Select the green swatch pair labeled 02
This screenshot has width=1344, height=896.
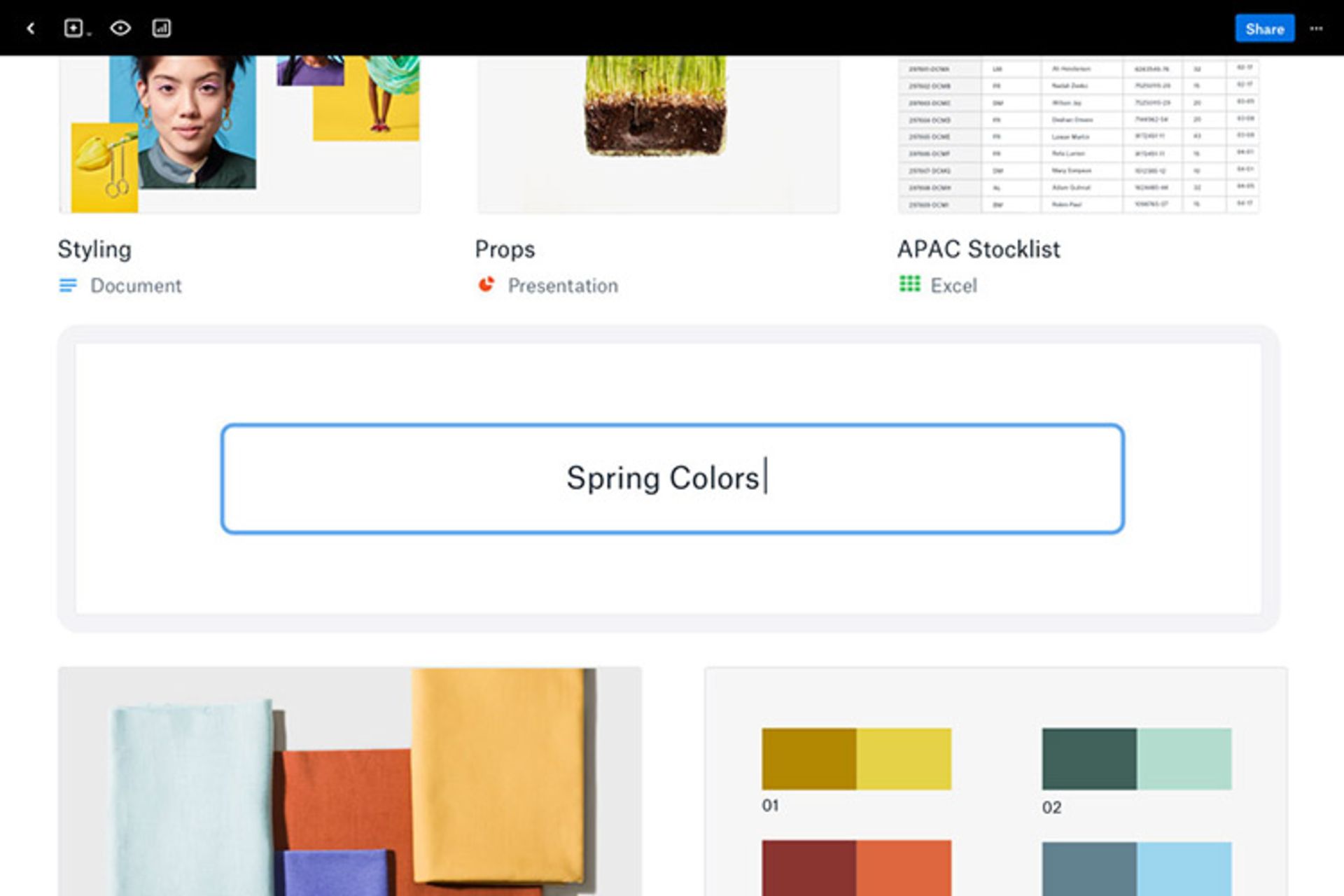coord(1137,759)
